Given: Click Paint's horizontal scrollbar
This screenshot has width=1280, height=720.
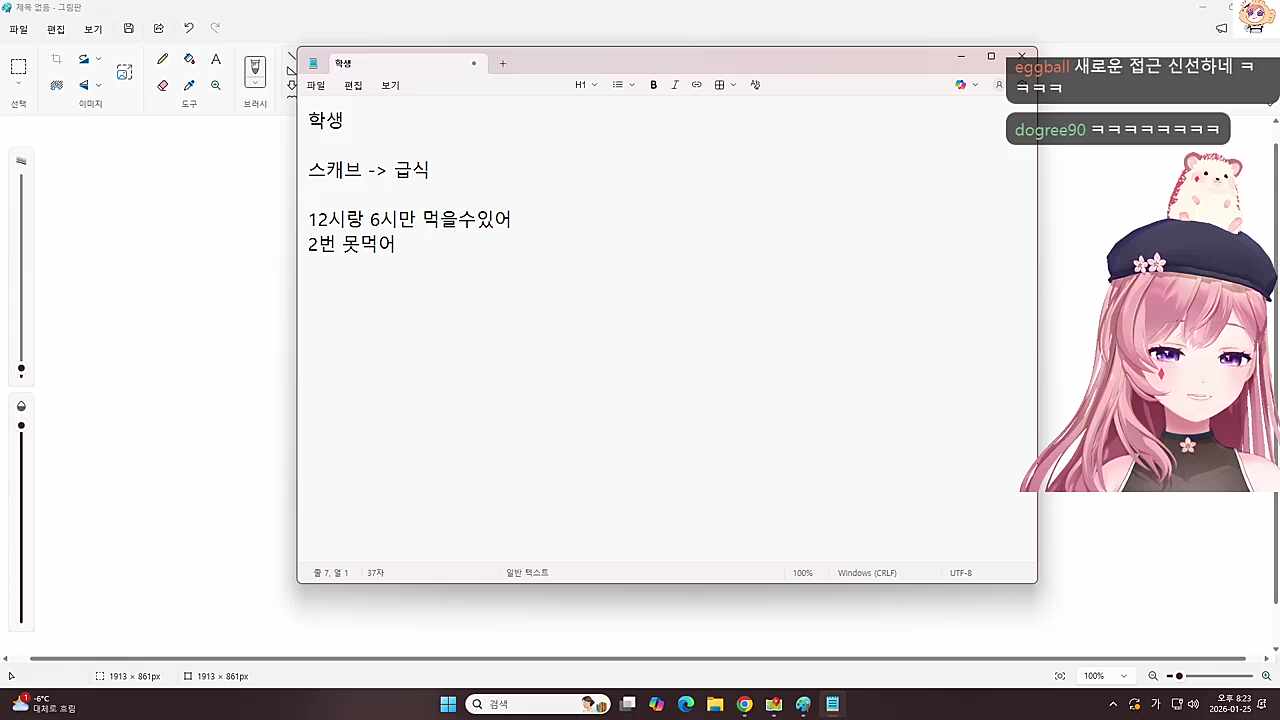Looking at the screenshot, I should coord(637,658).
